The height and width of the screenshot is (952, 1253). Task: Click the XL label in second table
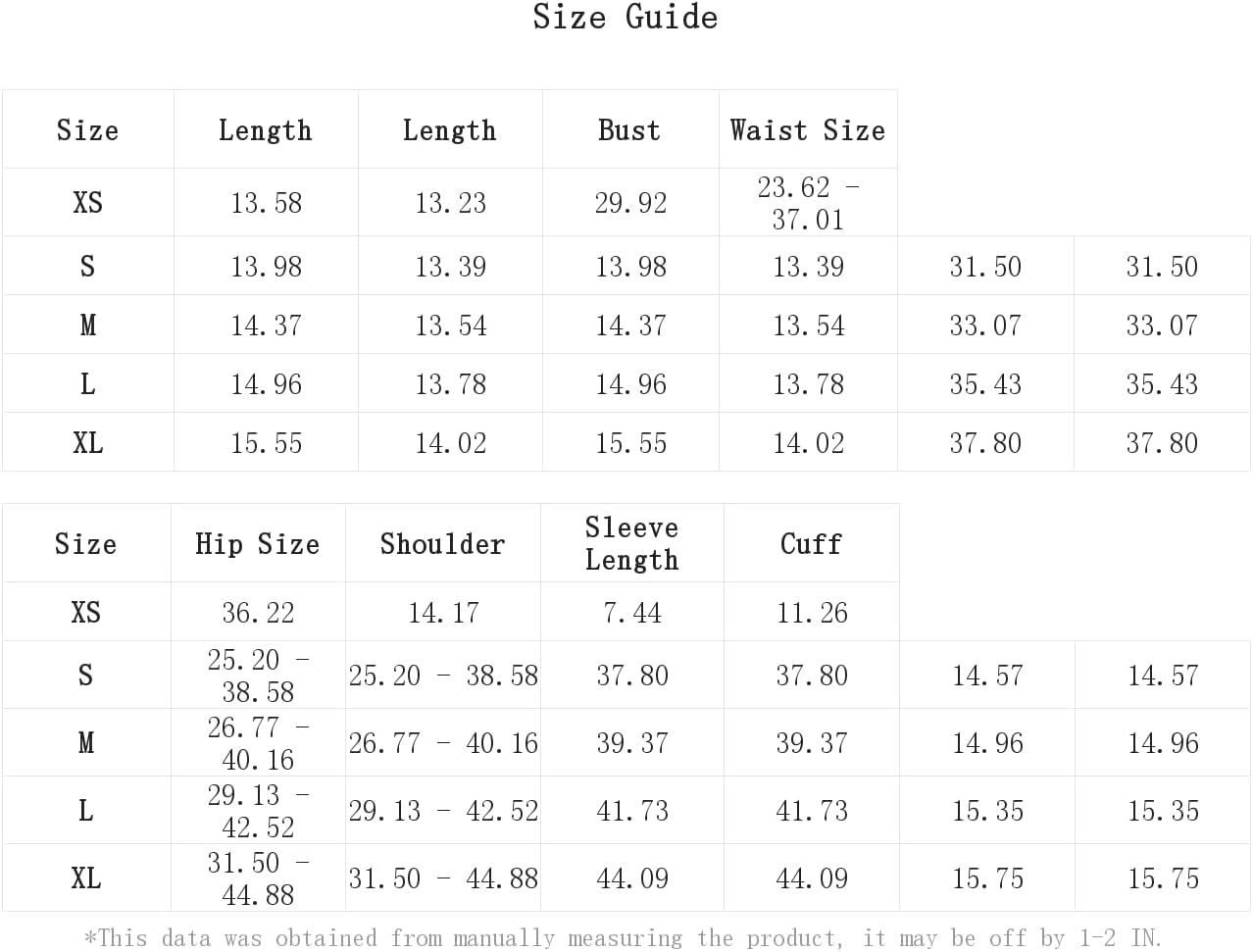click(x=86, y=877)
